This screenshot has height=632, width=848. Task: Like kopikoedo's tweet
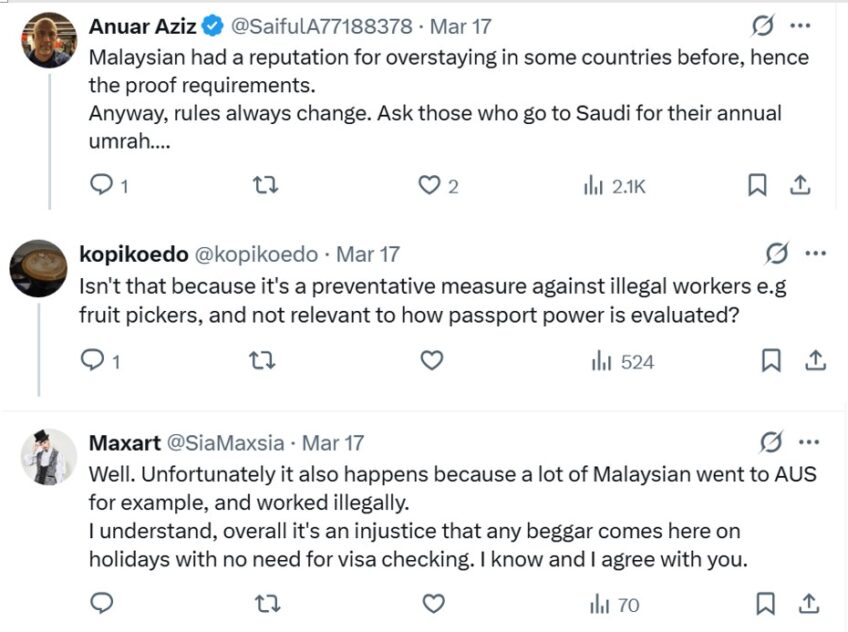pyautogui.click(x=432, y=360)
